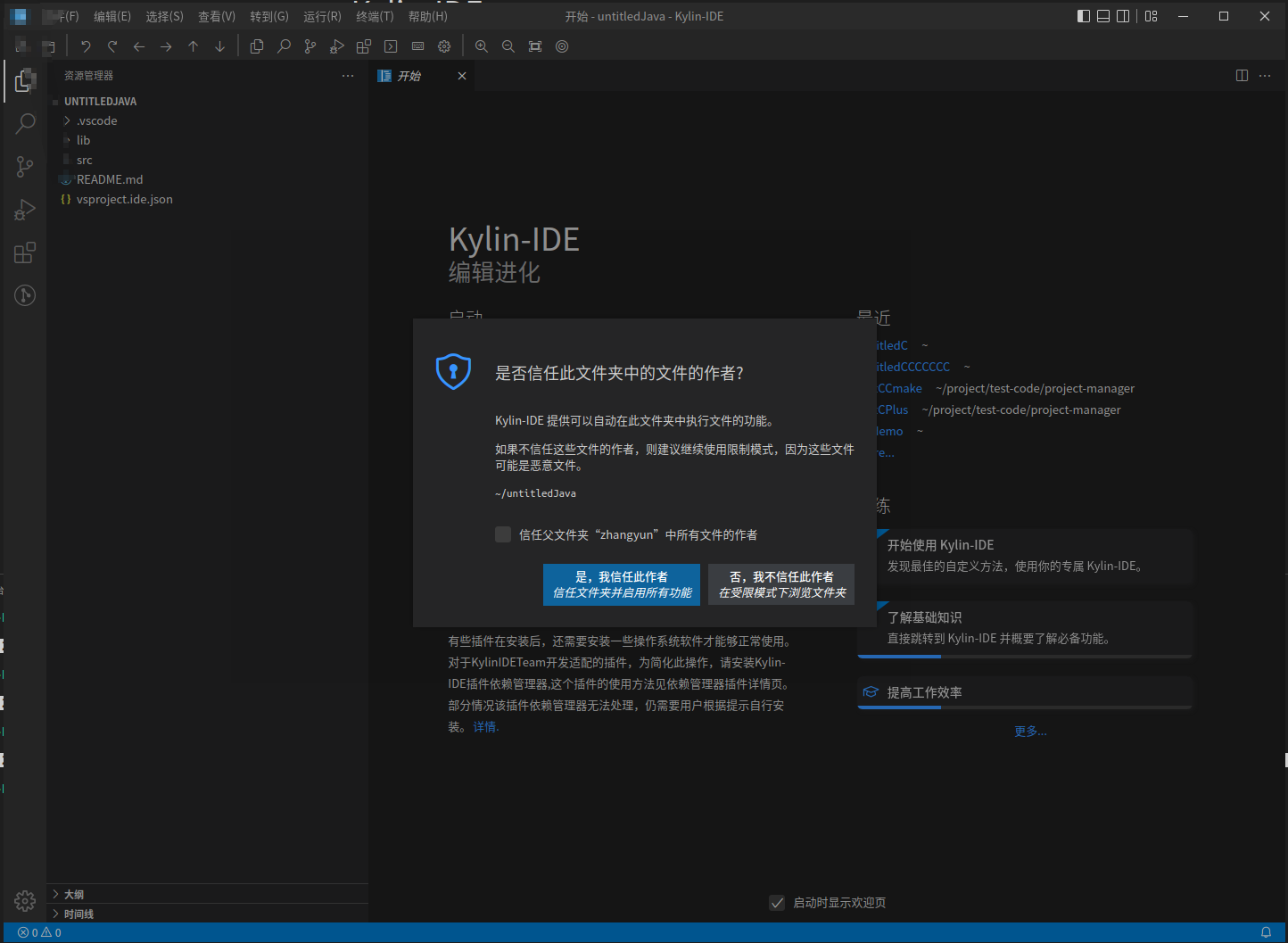Screen dimensions: 1288x943
Task: Click 否，我不信任此作者 button
Action: pyautogui.click(x=781, y=584)
